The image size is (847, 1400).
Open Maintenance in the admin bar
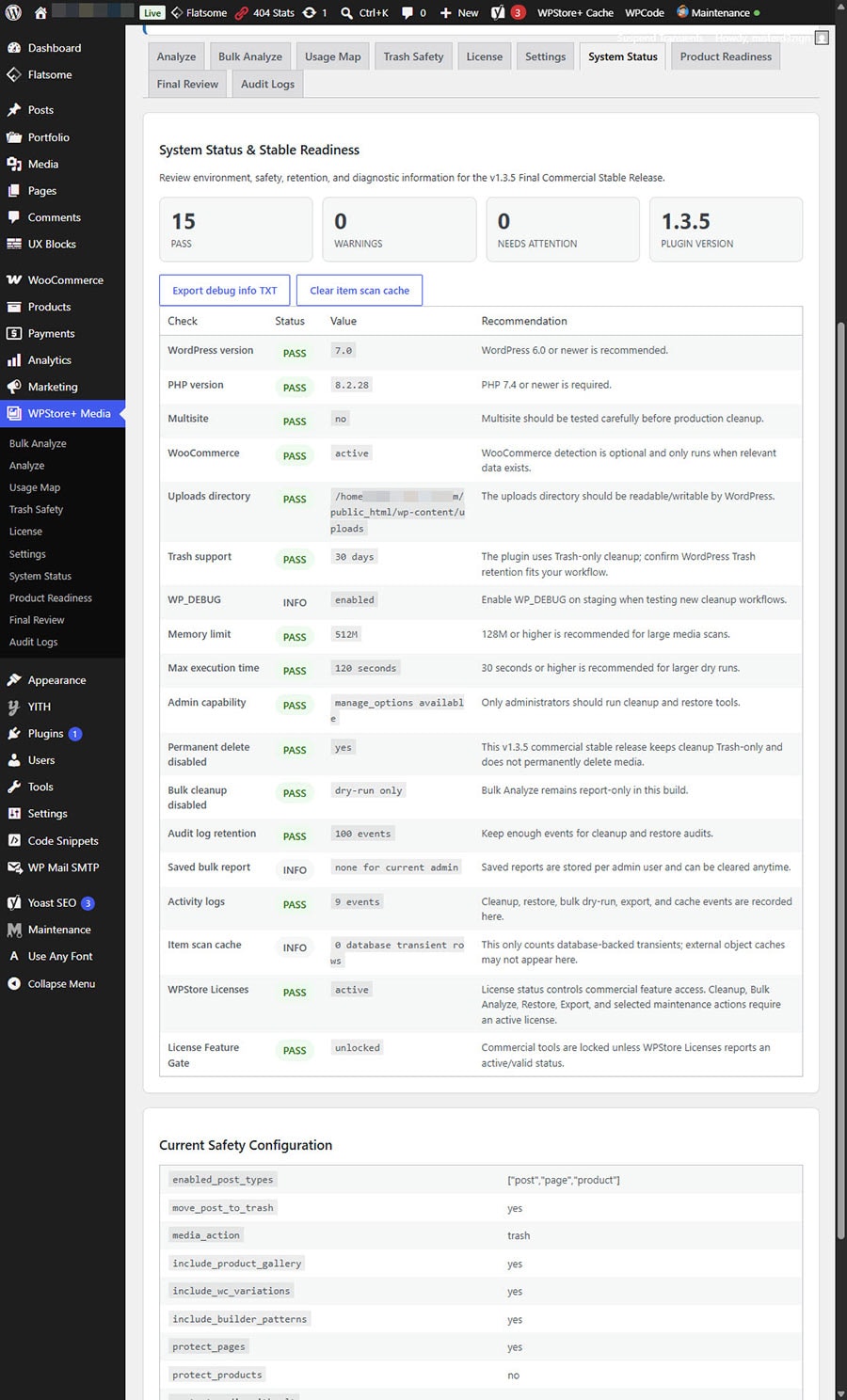pos(718,13)
